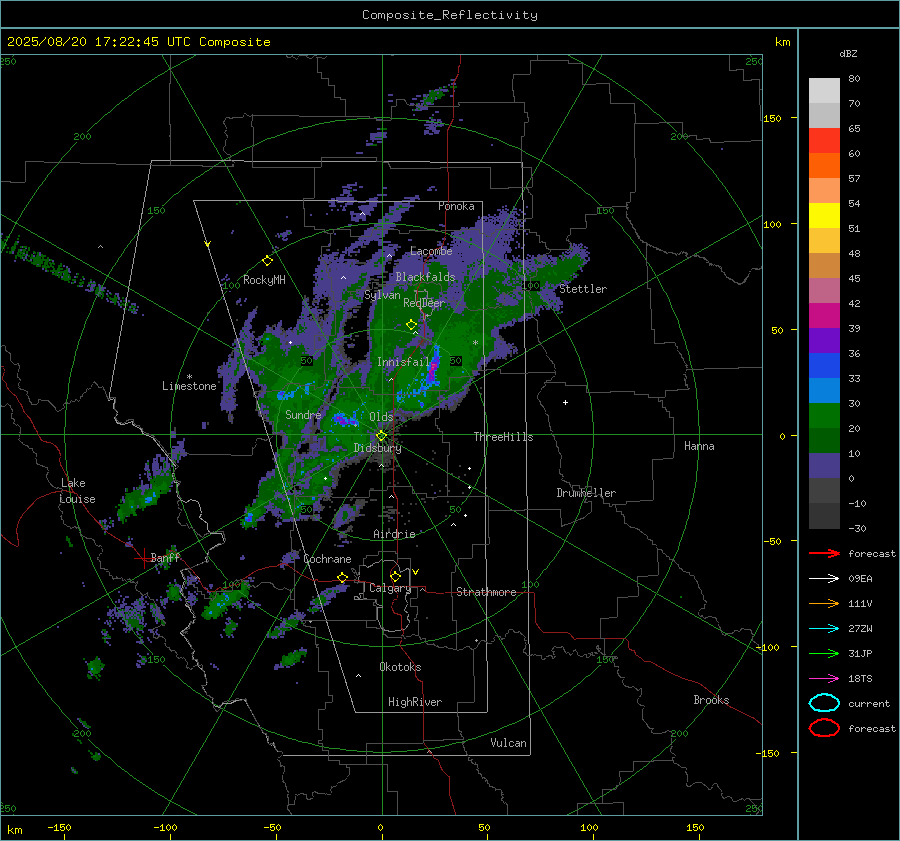900x841 pixels.
Task: Click the 150 tick label on the right axis
Action: click(772, 118)
